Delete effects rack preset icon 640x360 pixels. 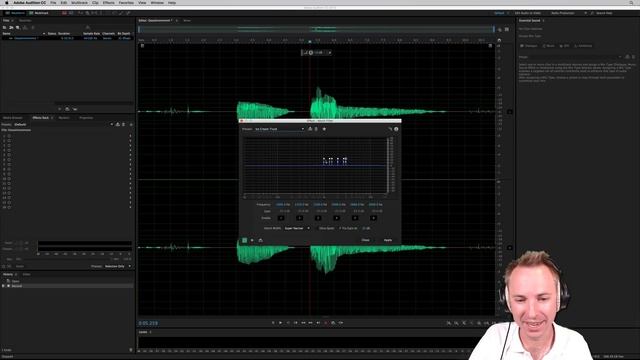click(124, 124)
